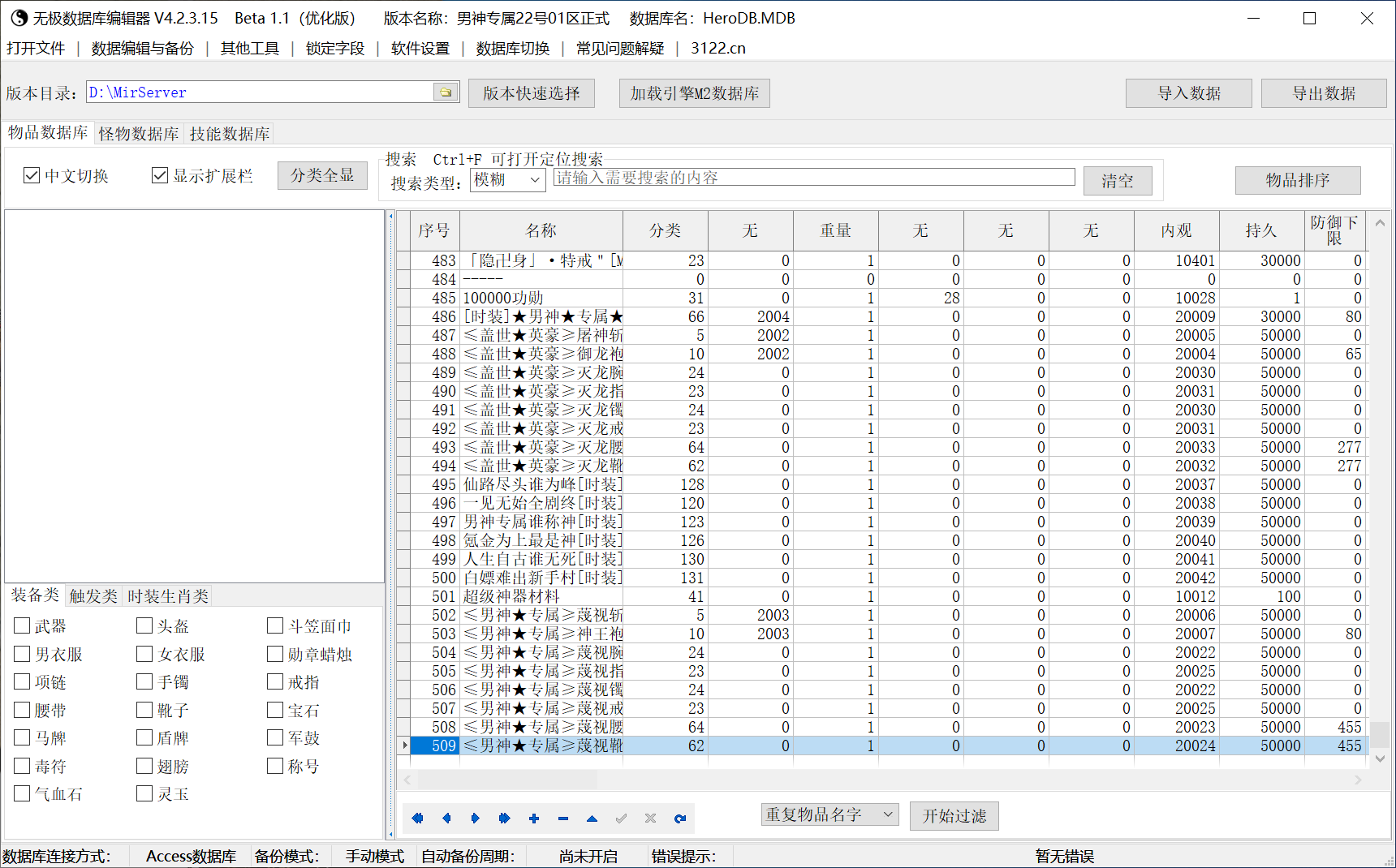
Task: Toggle the 显示扩展栏 checkbox
Action: 160,175
